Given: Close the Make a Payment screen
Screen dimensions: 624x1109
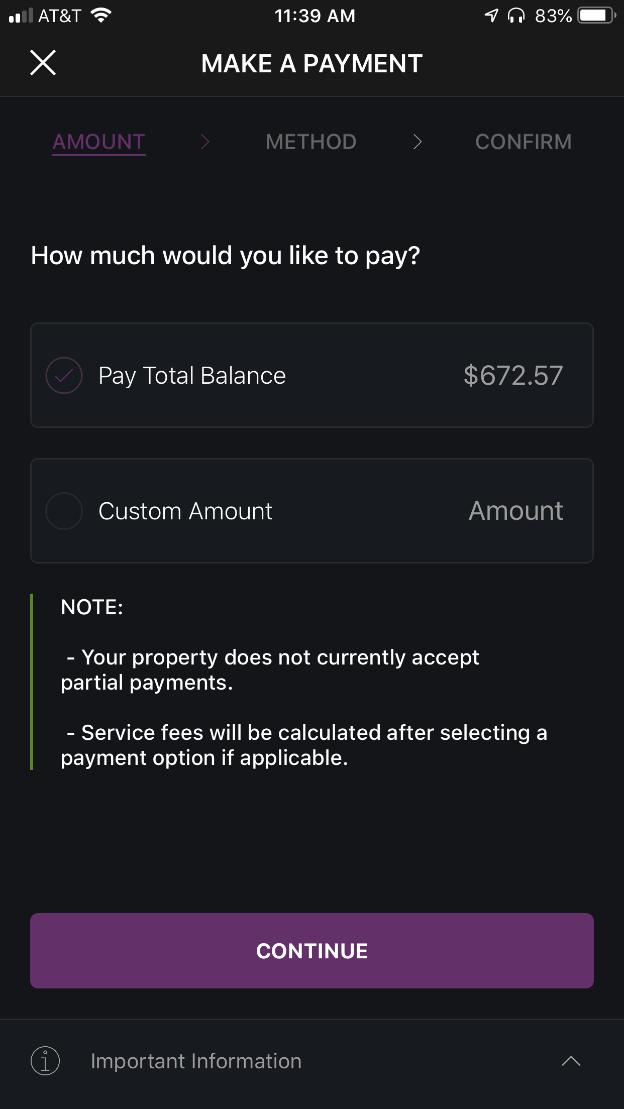Looking at the screenshot, I should [x=43, y=63].
